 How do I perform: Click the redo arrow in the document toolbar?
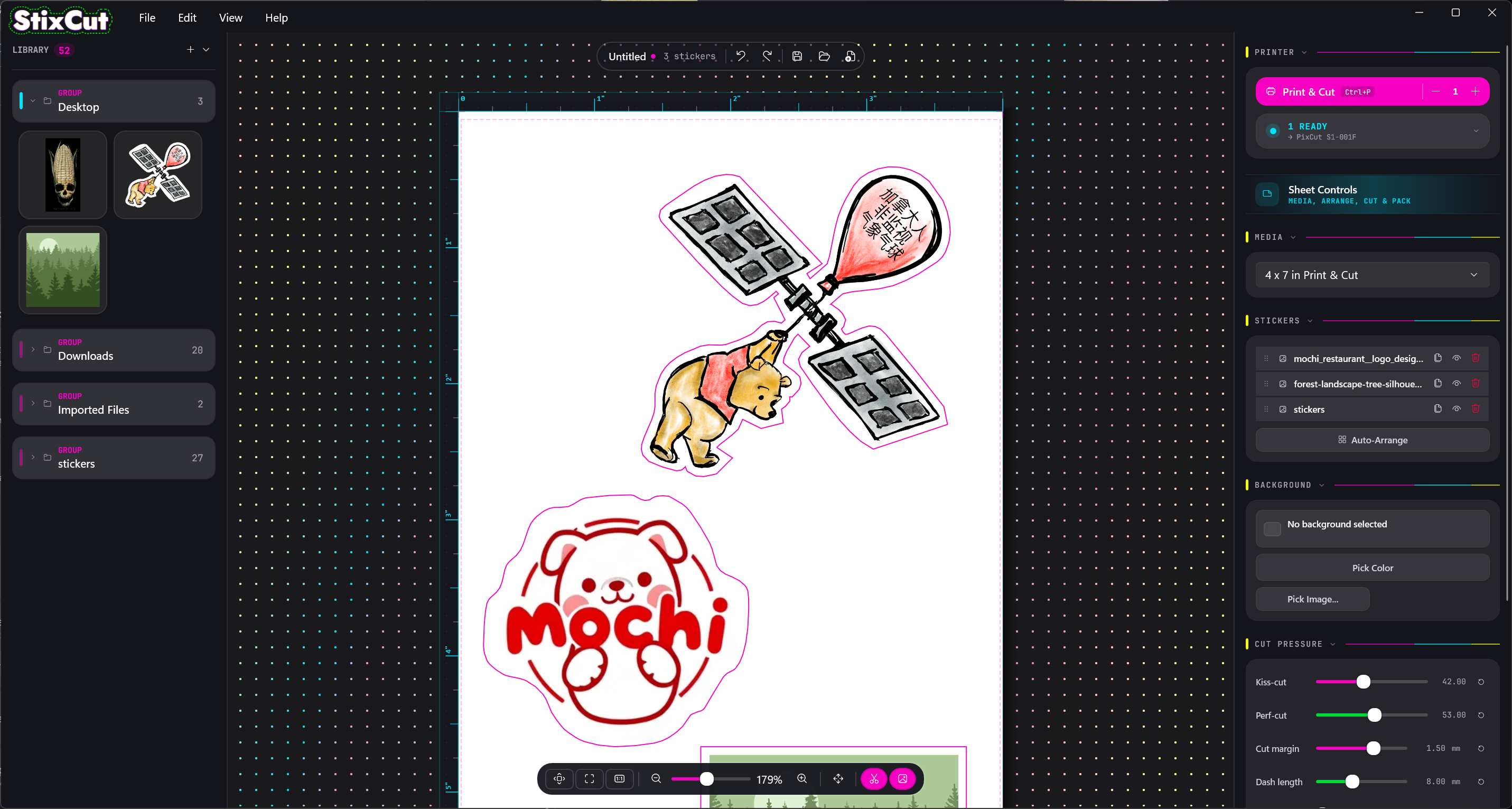coord(767,56)
